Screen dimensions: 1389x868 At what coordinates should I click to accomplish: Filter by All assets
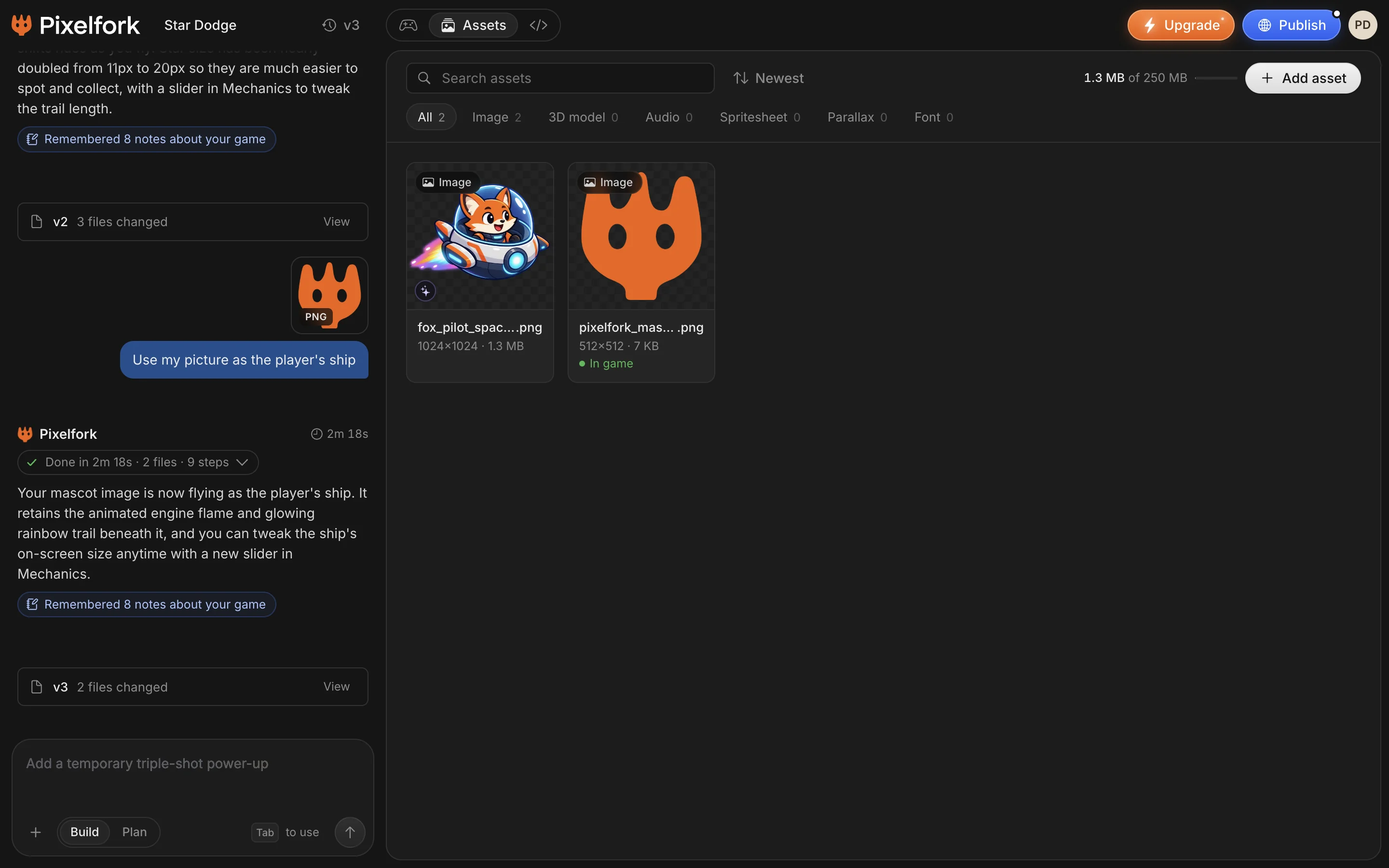pos(431,117)
